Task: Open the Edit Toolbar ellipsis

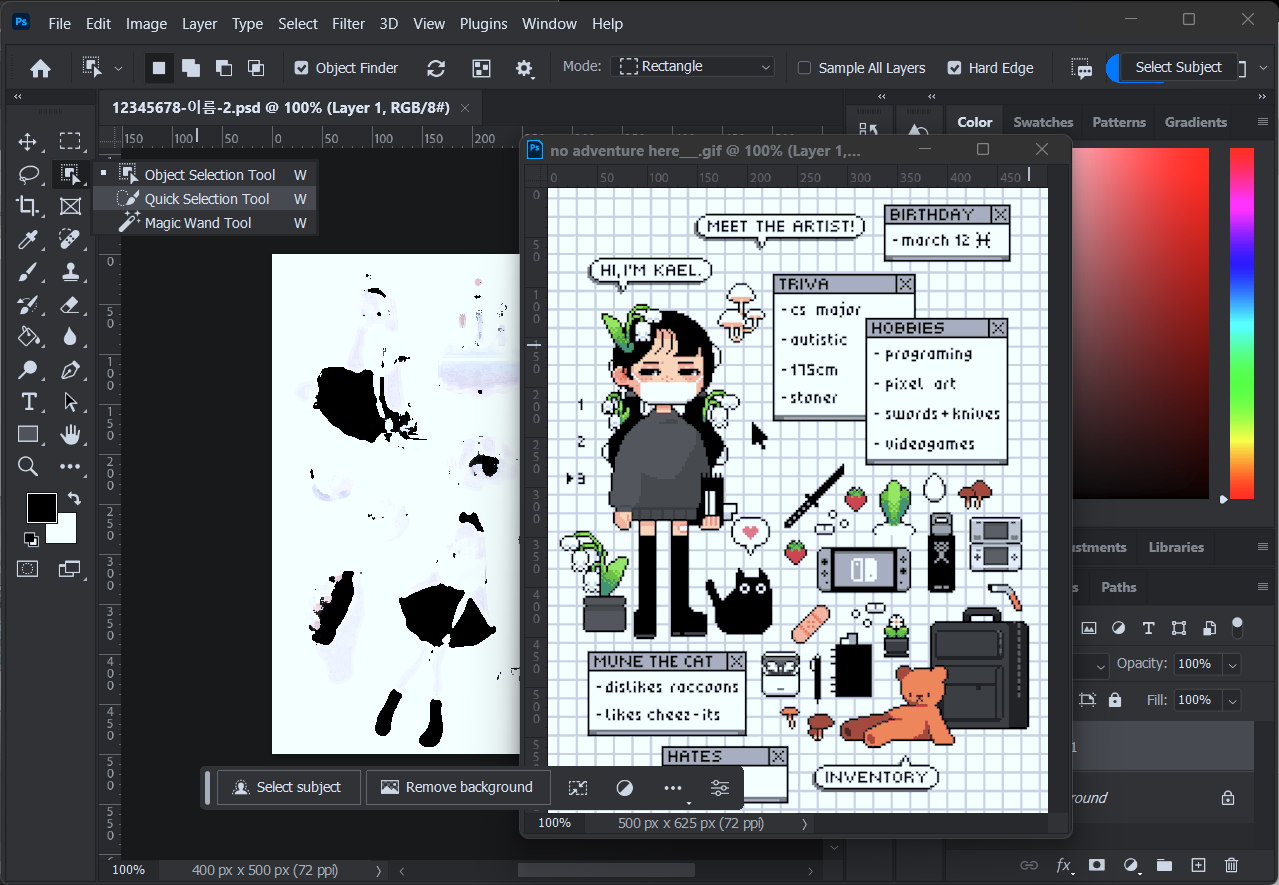Action: point(70,466)
